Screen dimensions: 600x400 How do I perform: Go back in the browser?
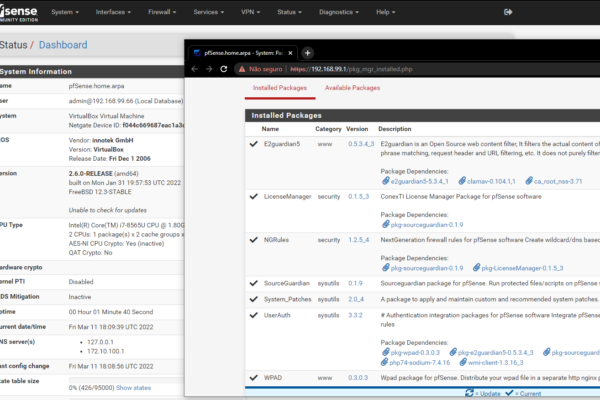click(x=194, y=69)
